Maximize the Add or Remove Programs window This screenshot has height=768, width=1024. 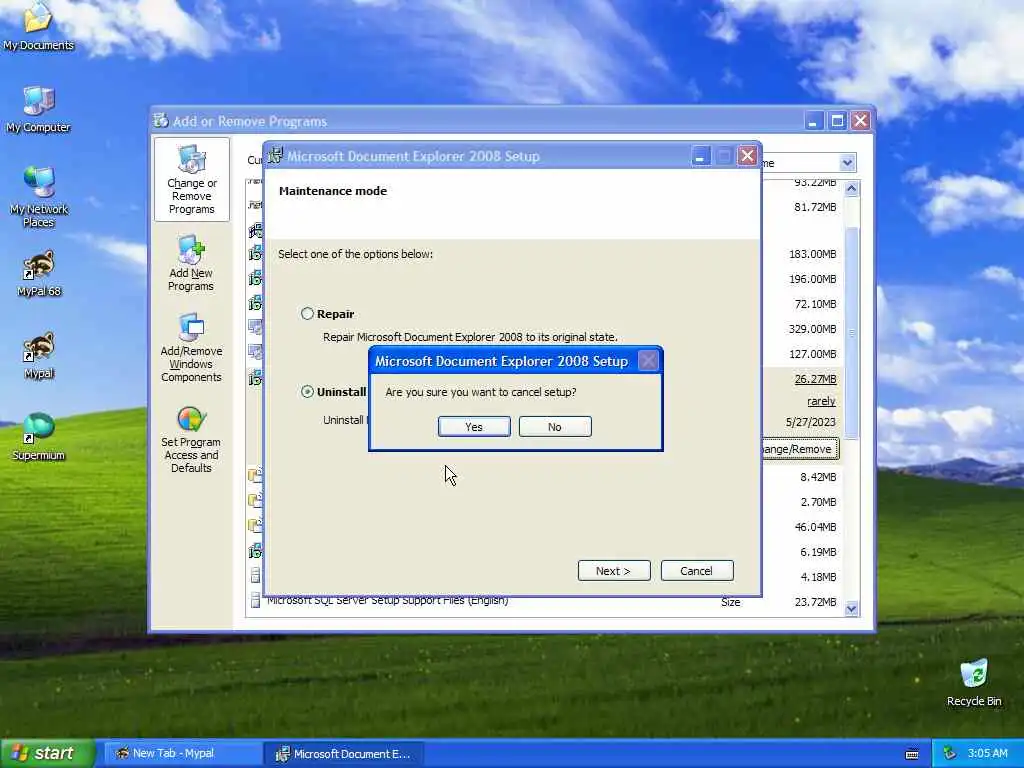pyautogui.click(x=837, y=121)
